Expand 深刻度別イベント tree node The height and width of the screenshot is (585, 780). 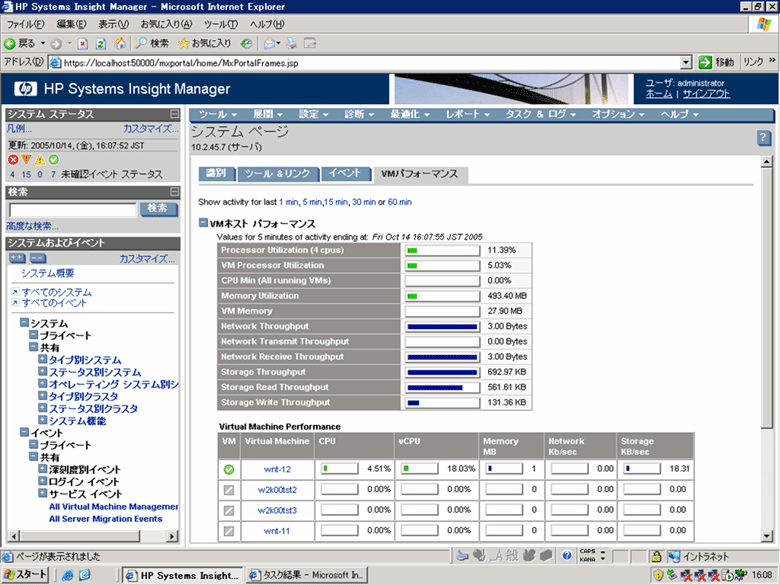coord(43,469)
